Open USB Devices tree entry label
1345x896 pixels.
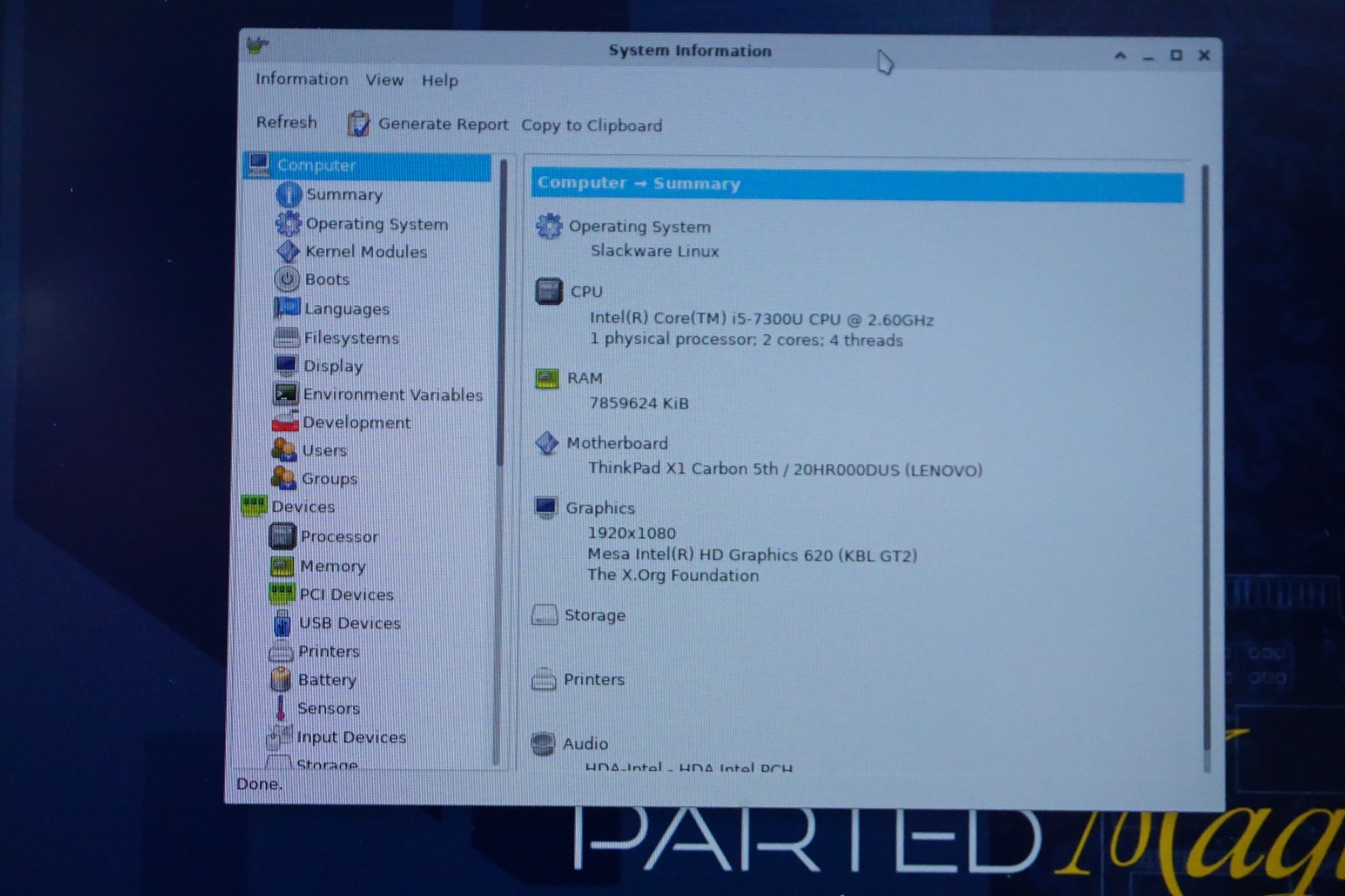click(x=350, y=623)
